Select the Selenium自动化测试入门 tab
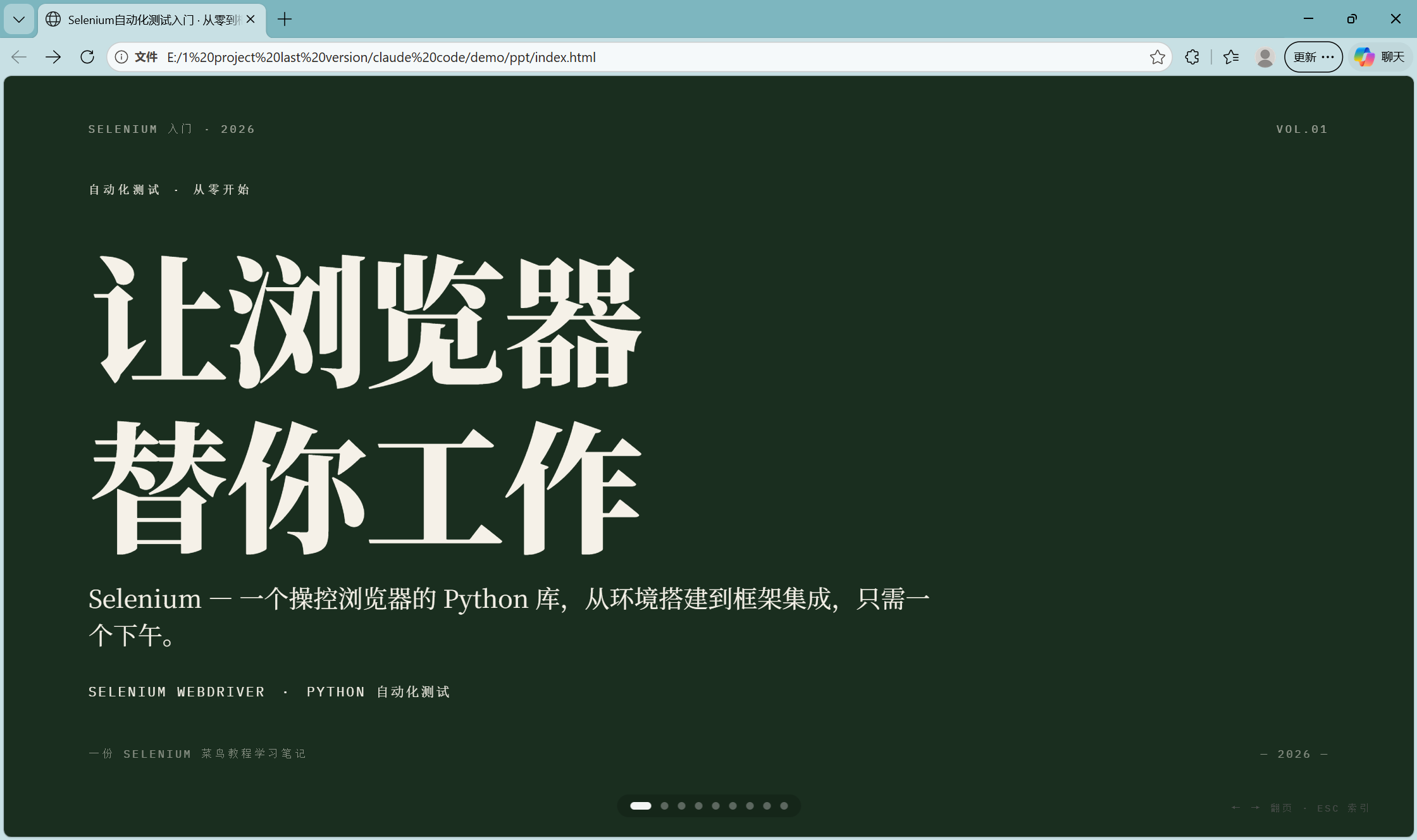 click(x=152, y=20)
